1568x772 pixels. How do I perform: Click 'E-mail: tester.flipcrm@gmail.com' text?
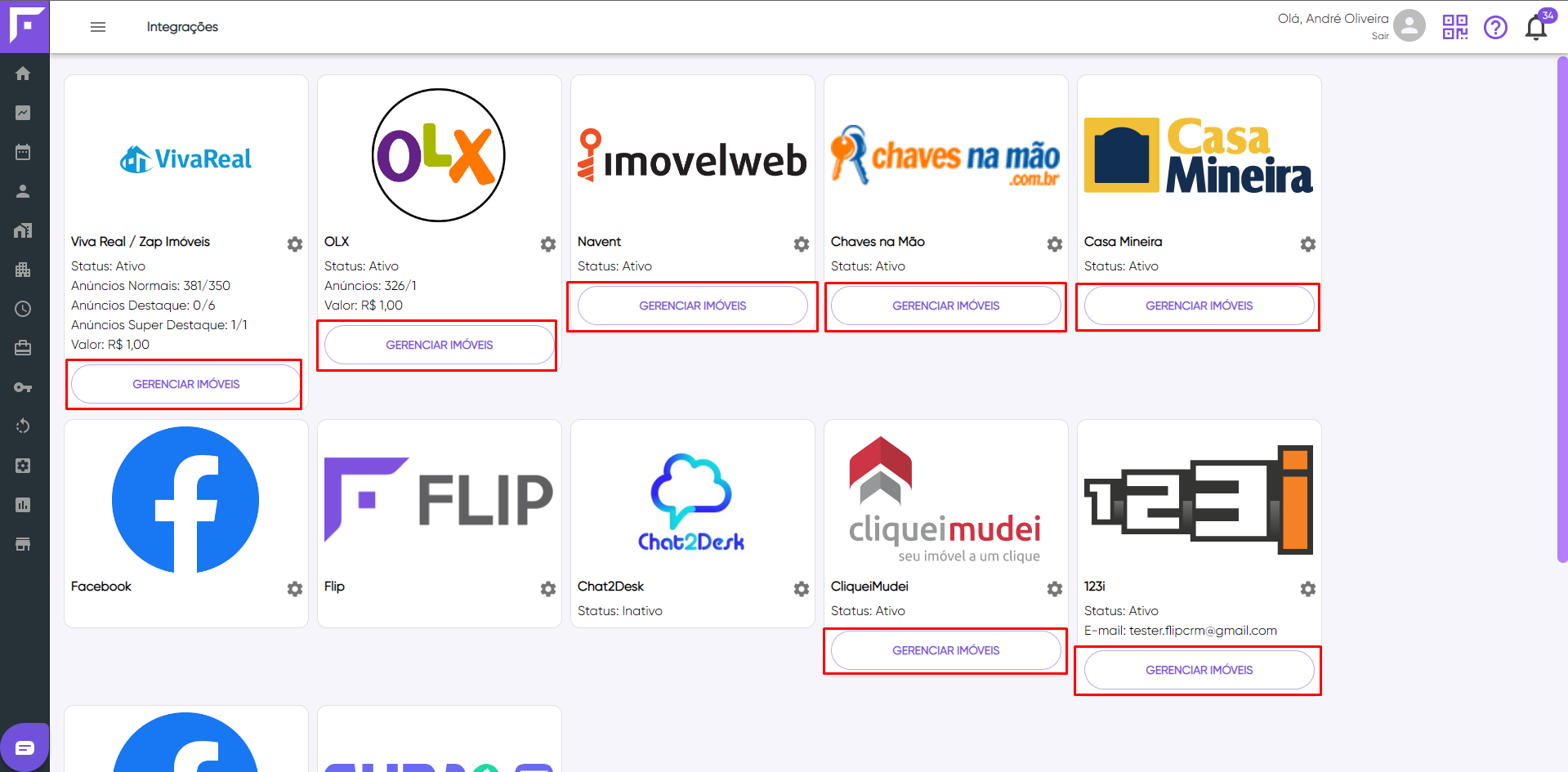pyautogui.click(x=1180, y=631)
